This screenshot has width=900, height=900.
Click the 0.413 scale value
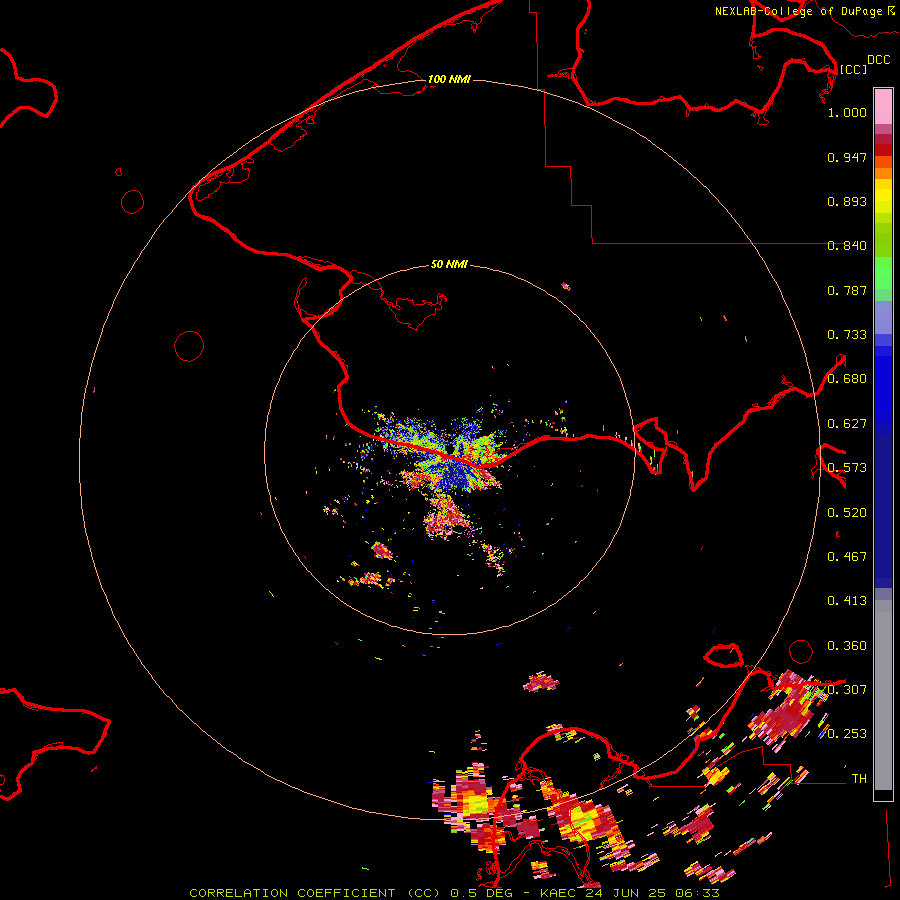(x=847, y=601)
